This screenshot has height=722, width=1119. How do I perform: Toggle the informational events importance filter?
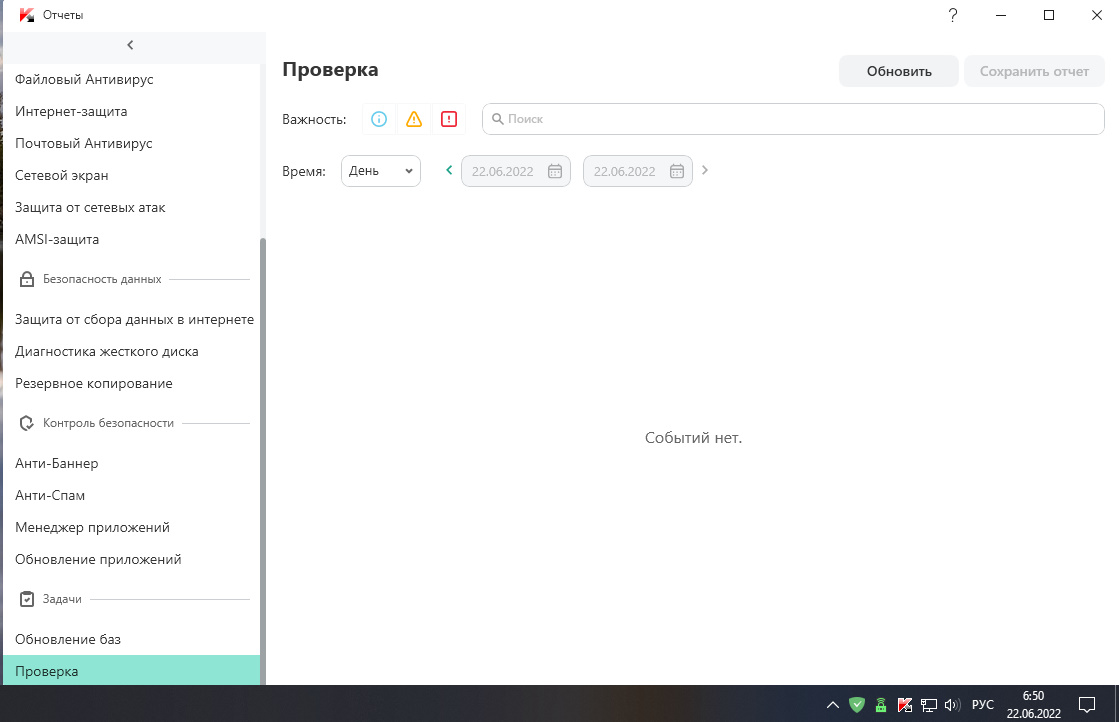(x=379, y=119)
